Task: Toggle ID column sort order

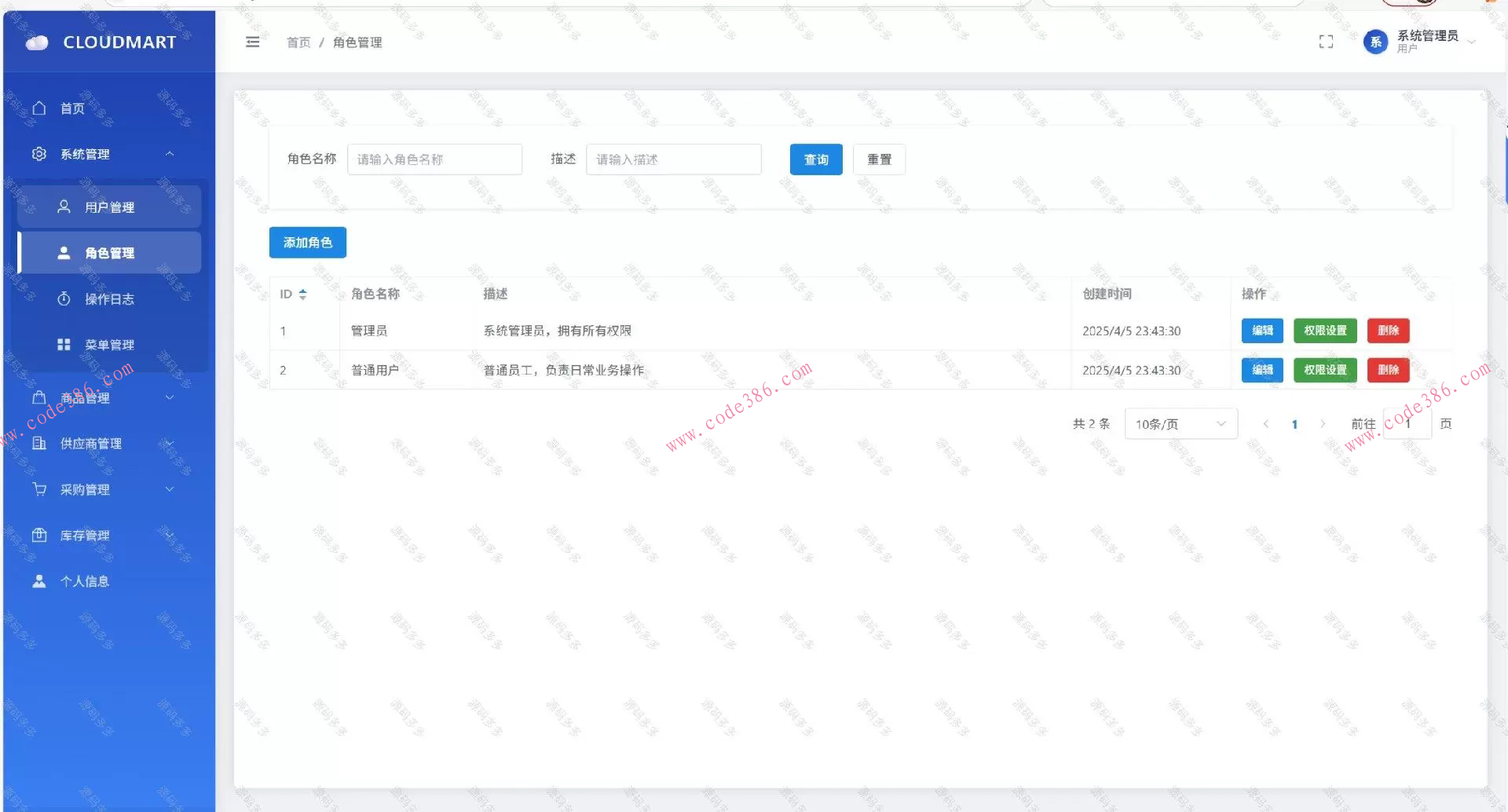Action: [x=302, y=294]
